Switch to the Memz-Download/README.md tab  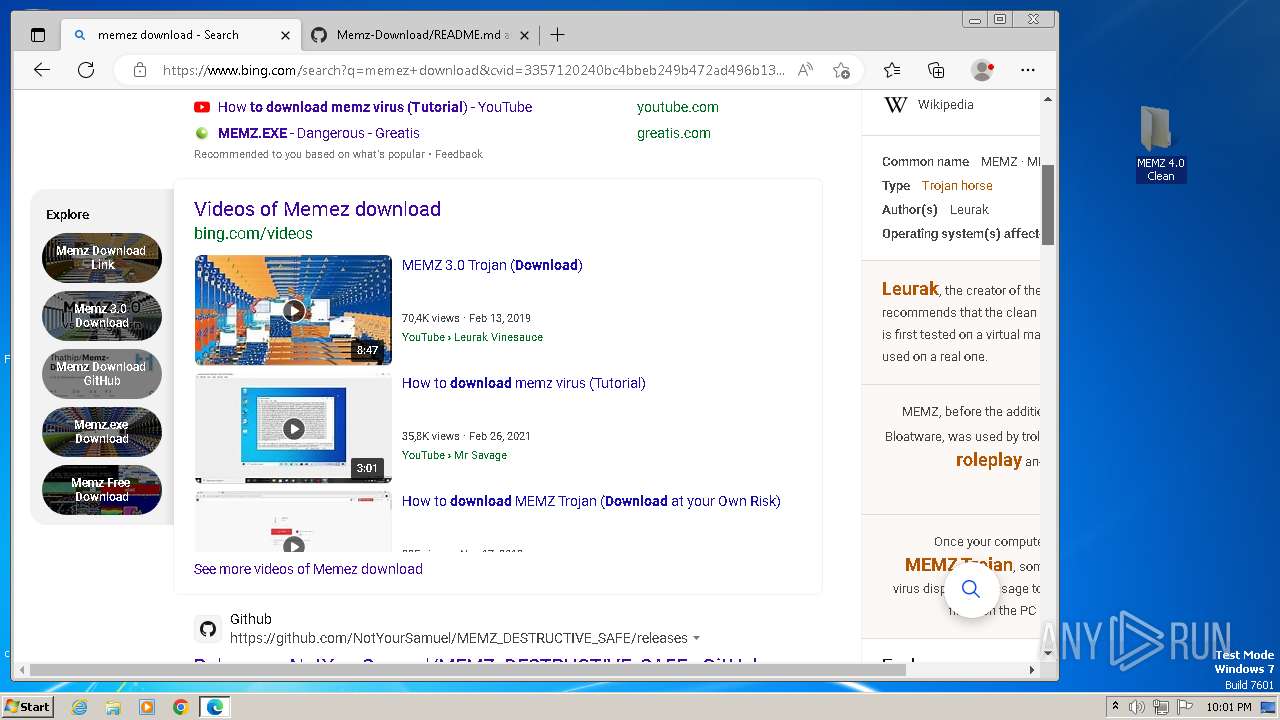pyautogui.click(x=420, y=35)
